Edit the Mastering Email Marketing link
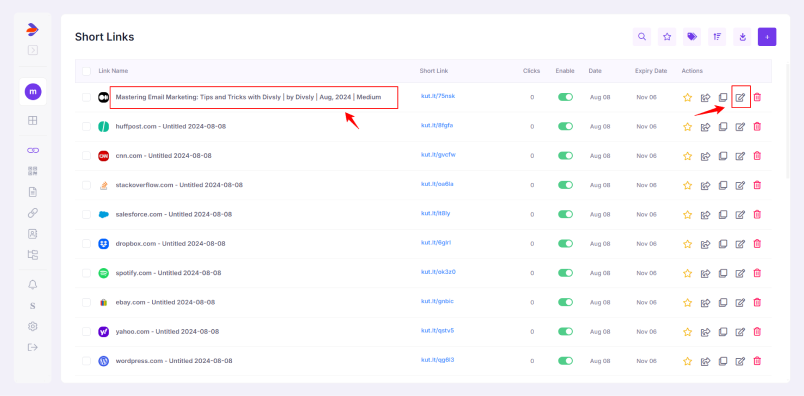 [740, 97]
